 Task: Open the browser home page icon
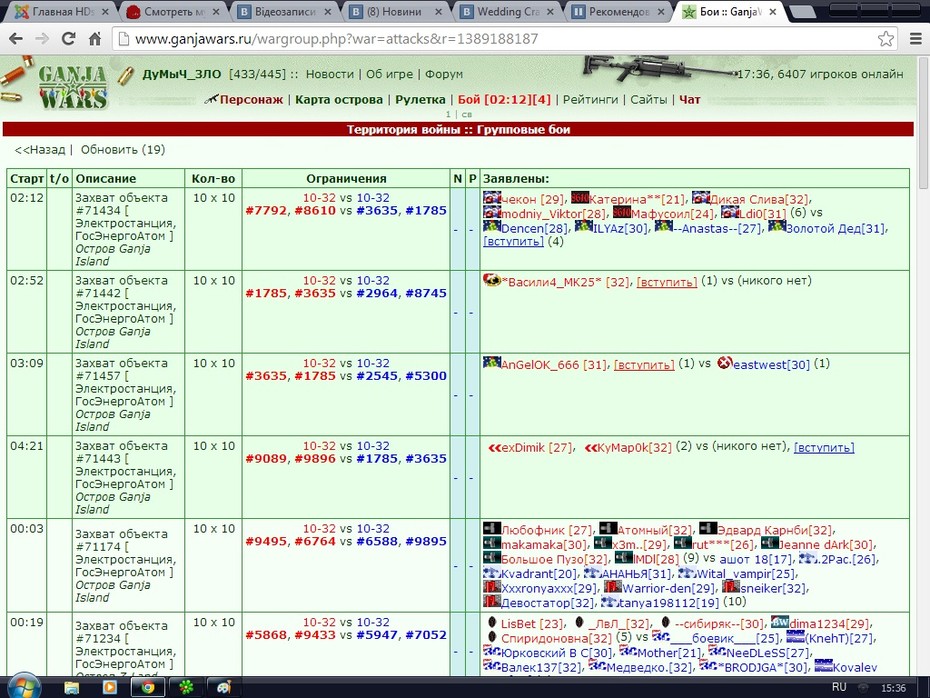[95, 39]
